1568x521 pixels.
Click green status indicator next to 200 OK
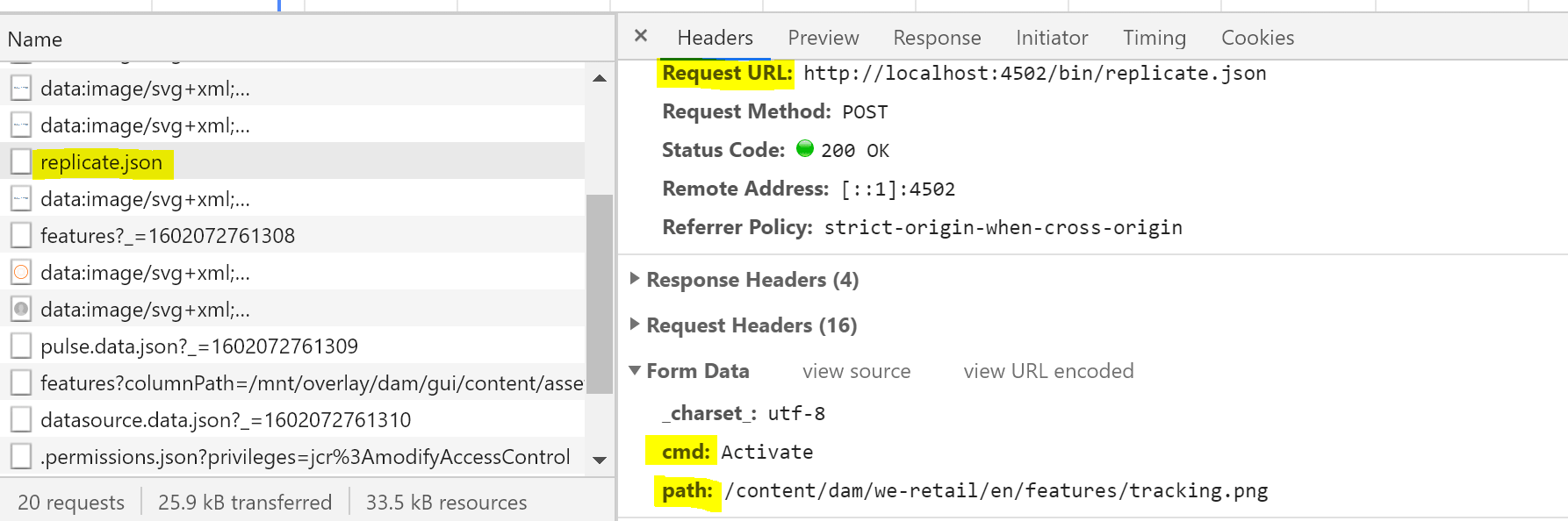coord(804,149)
